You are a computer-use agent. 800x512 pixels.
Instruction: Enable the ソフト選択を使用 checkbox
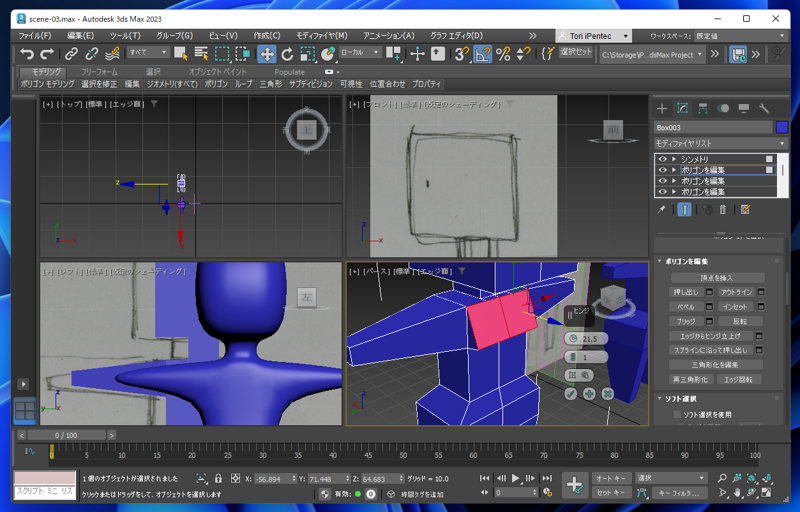pyautogui.click(x=677, y=414)
